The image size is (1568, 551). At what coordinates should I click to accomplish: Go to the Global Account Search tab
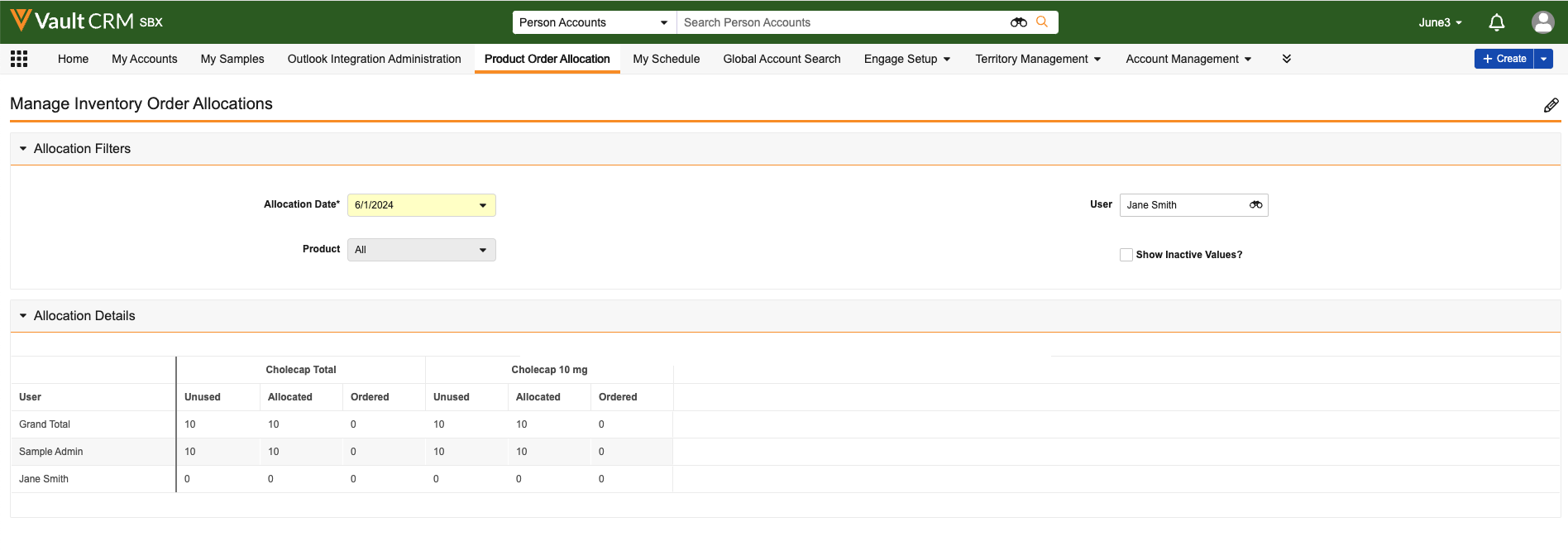[782, 59]
